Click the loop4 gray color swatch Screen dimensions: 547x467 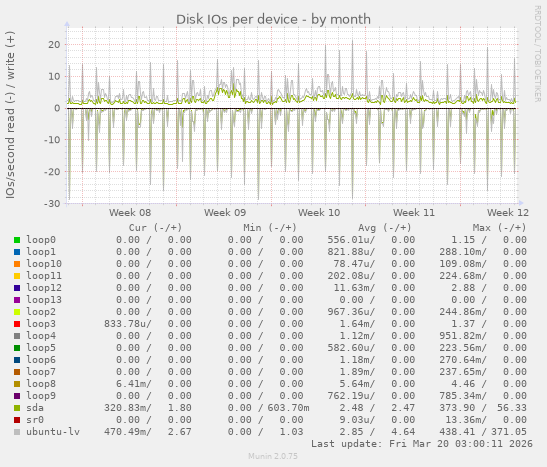click(x=17, y=336)
